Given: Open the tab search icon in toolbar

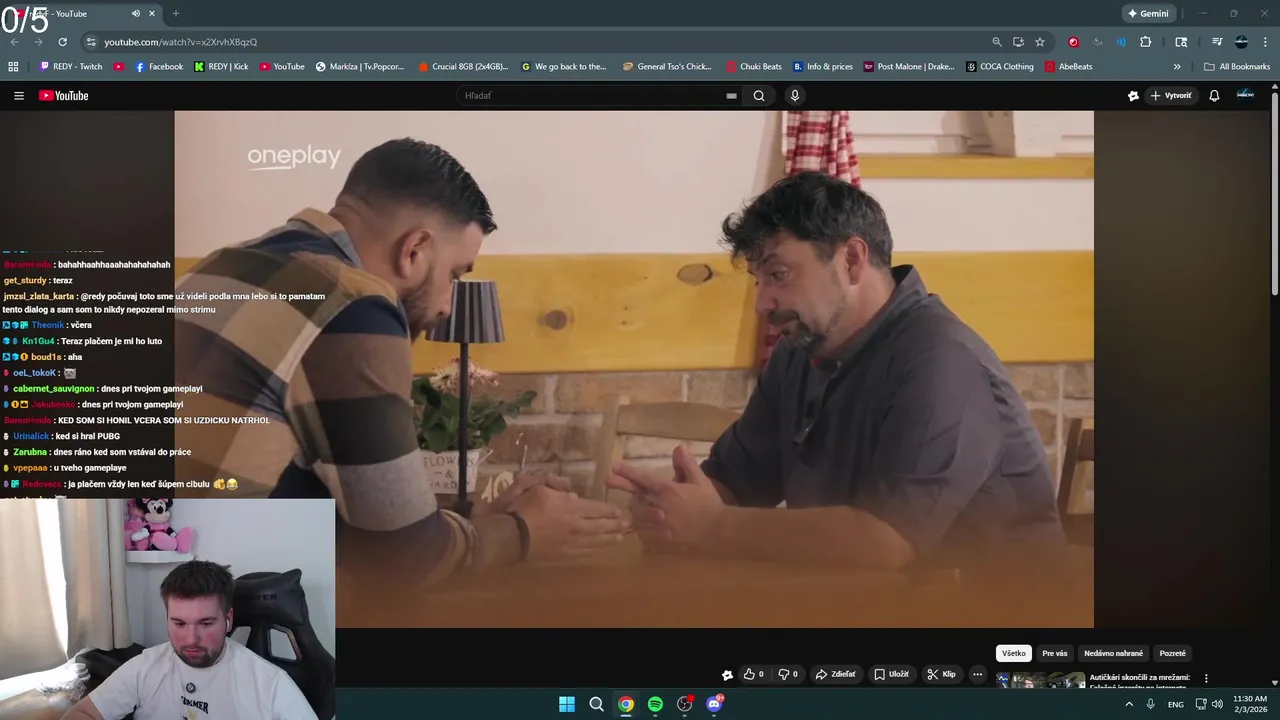Looking at the screenshot, I should tap(1181, 42).
